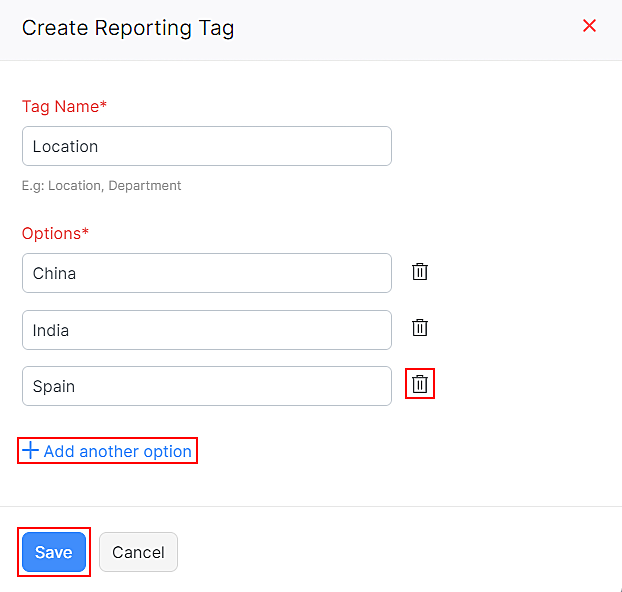Click the red asterisk after Tag Name
Image resolution: width=622 pixels, height=592 pixels.
click(x=104, y=105)
